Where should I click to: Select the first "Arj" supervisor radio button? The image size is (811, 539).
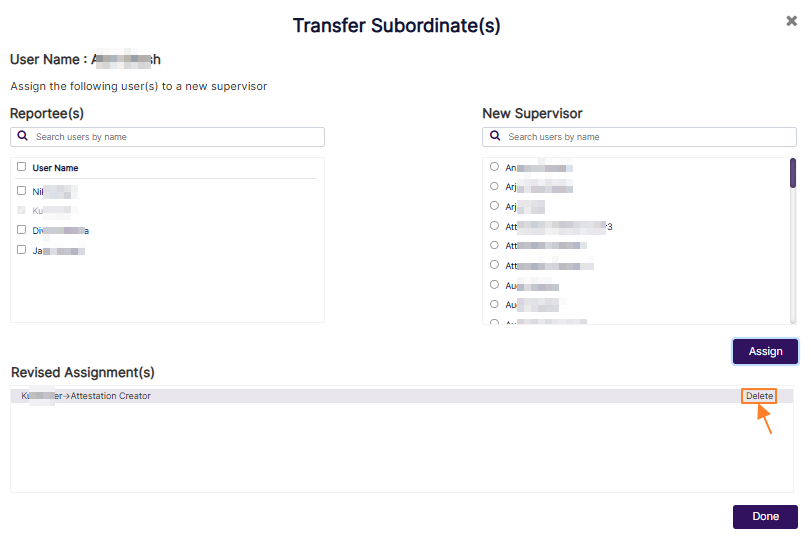pos(494,186)
